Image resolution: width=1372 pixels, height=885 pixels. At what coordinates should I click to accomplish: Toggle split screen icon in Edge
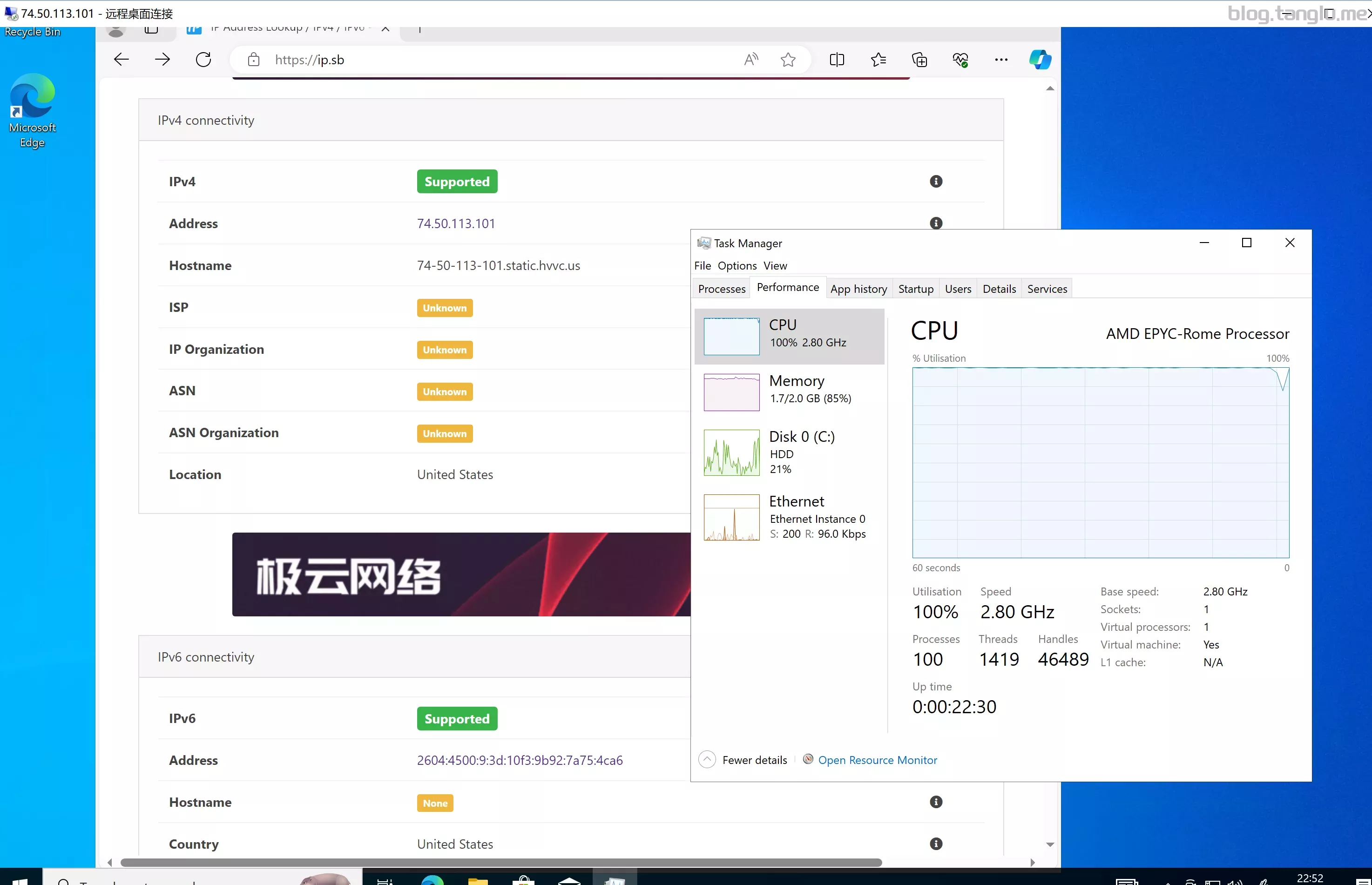(x=837, y=60)
